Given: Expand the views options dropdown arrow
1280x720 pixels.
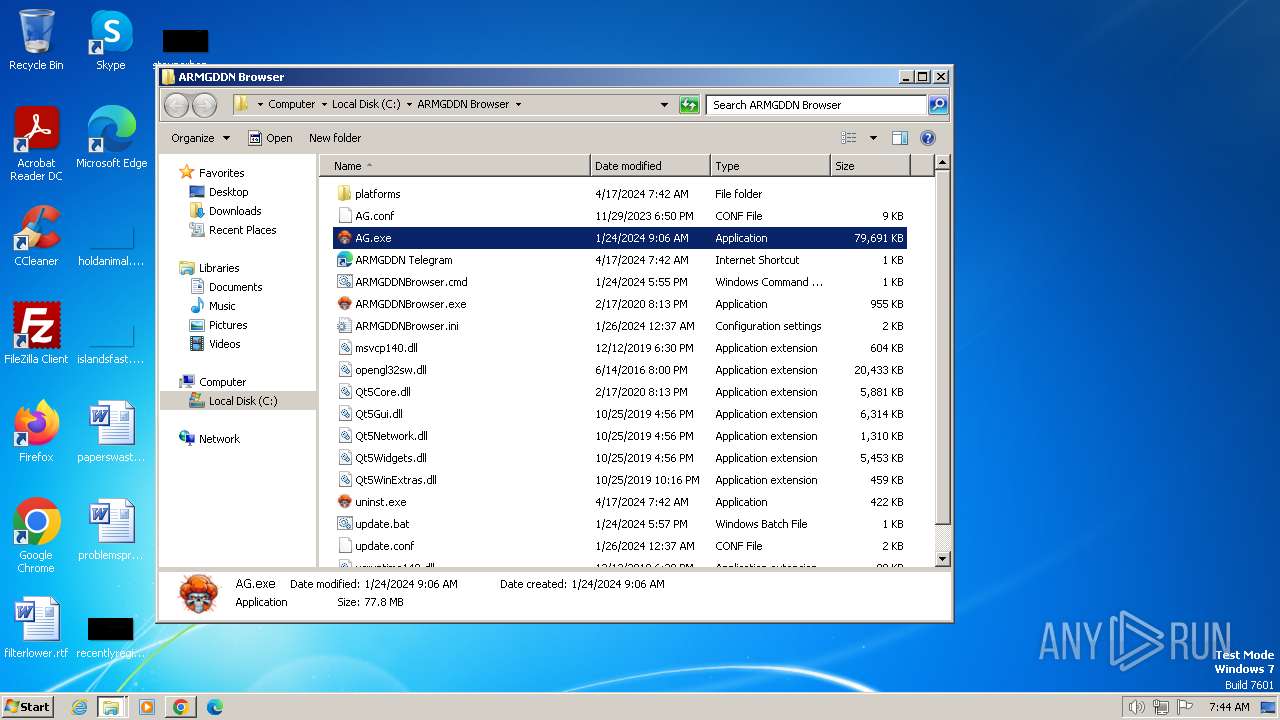Looking at the screenshot, I should click(873, 138).
